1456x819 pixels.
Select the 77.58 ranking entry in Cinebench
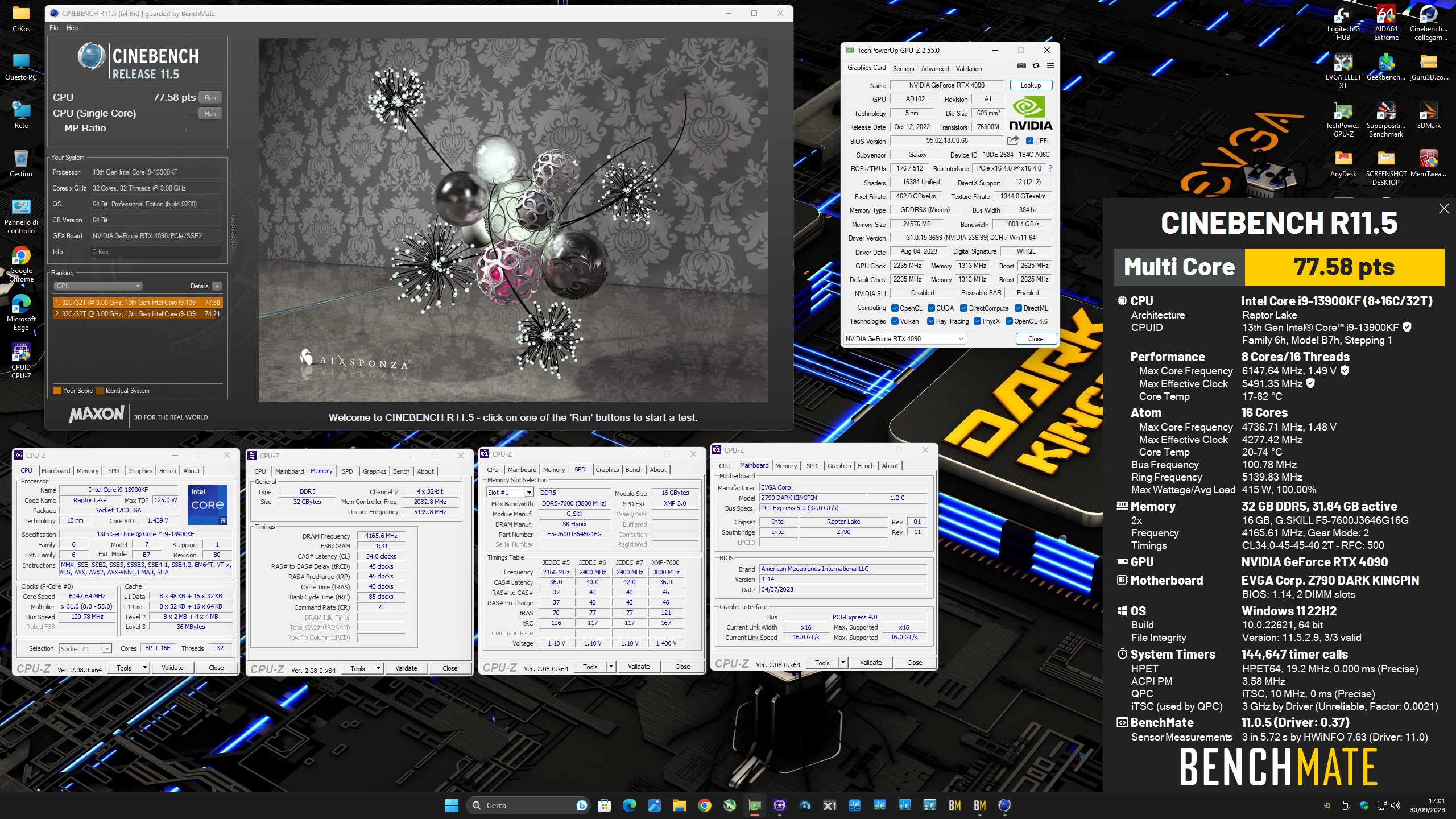pos(137,303)
